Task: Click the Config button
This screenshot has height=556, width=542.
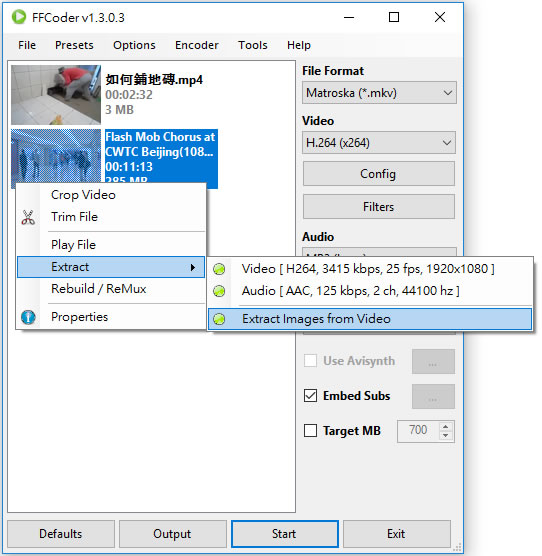Action: pos(379,174)
